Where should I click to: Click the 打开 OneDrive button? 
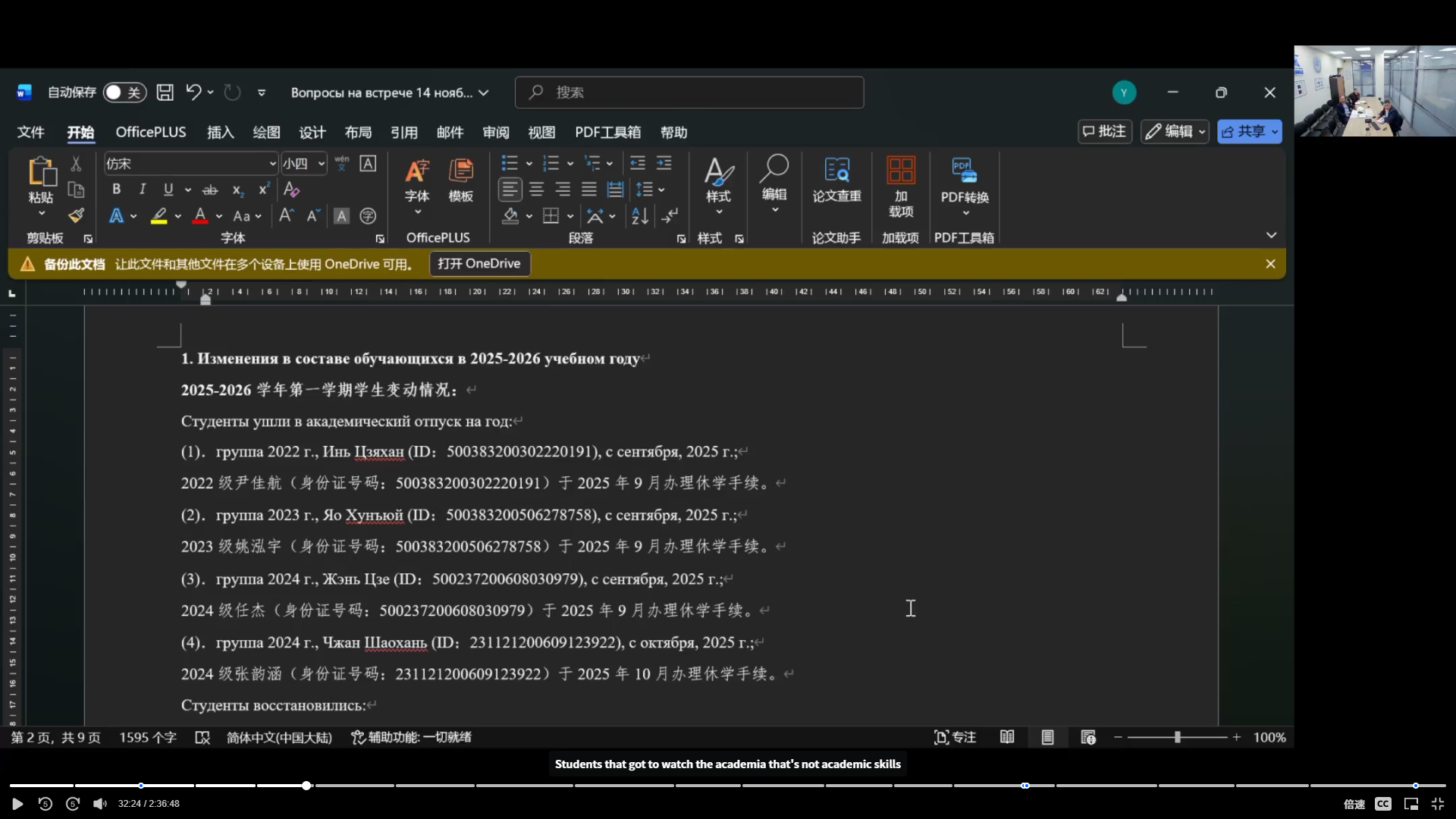point(479,264)
